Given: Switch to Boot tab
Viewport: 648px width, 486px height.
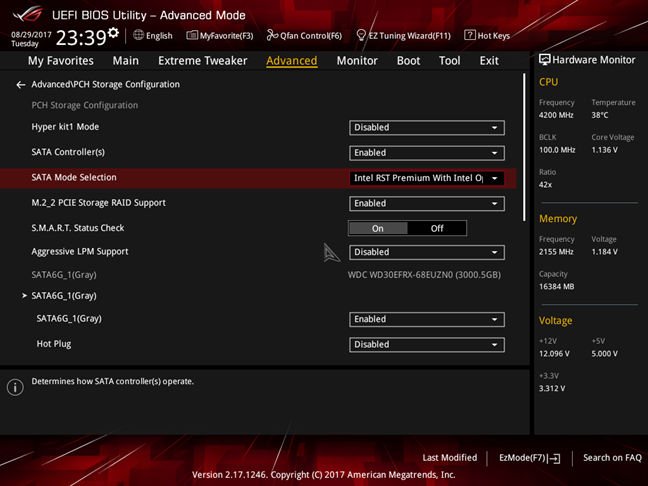Looking at the screenshot, I should pyautogui.click(x=408, y=61).
